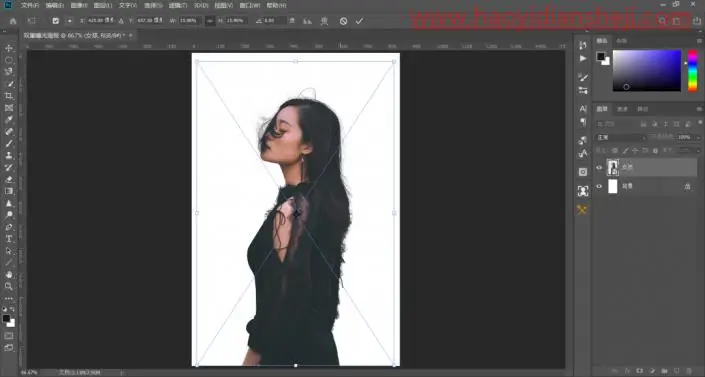Open the History panel icon
Screen dimensions: 705x377
(583, 45)
